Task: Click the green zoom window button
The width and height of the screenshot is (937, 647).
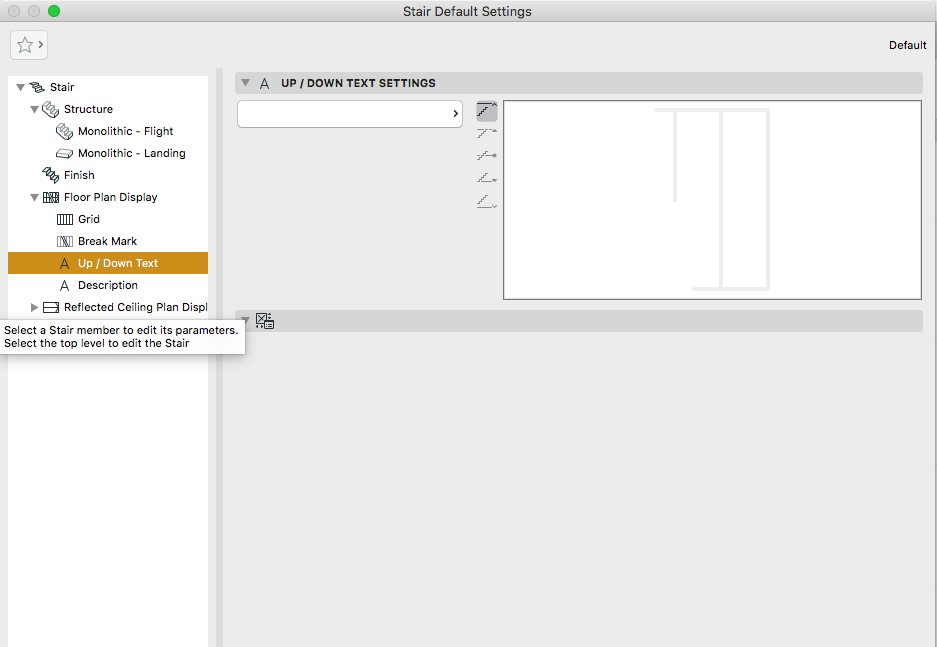Action: (54, 11)
